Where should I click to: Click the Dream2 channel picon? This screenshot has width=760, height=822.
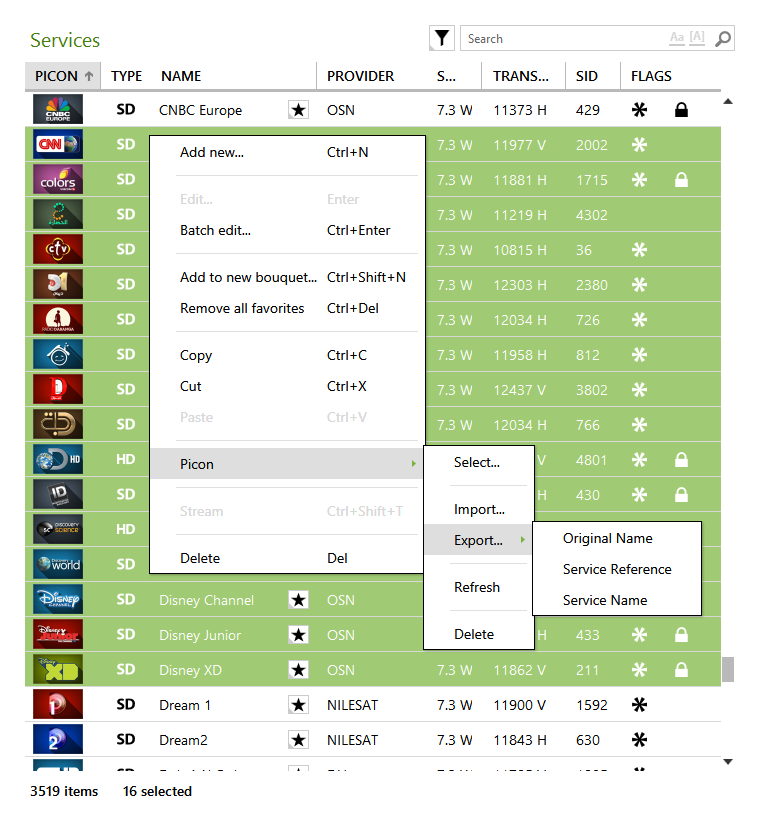pos(58,740)
